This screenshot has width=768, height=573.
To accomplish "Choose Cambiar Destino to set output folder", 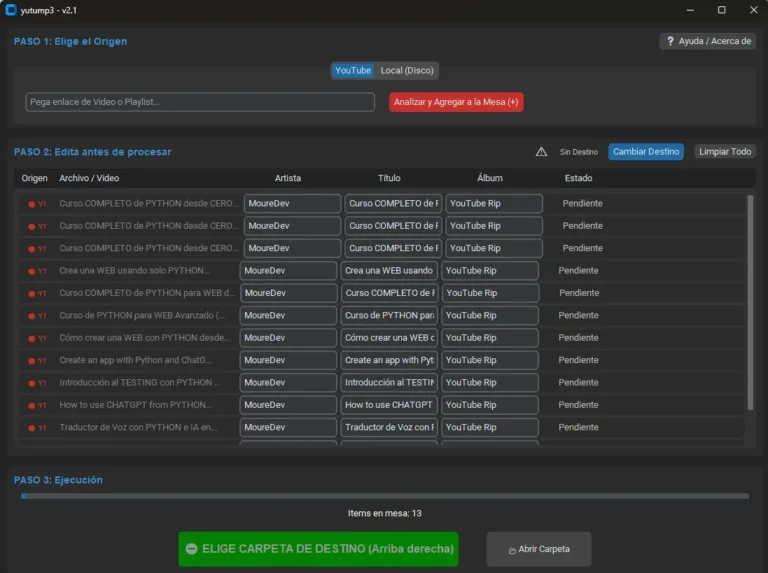I will coord(645,152).
